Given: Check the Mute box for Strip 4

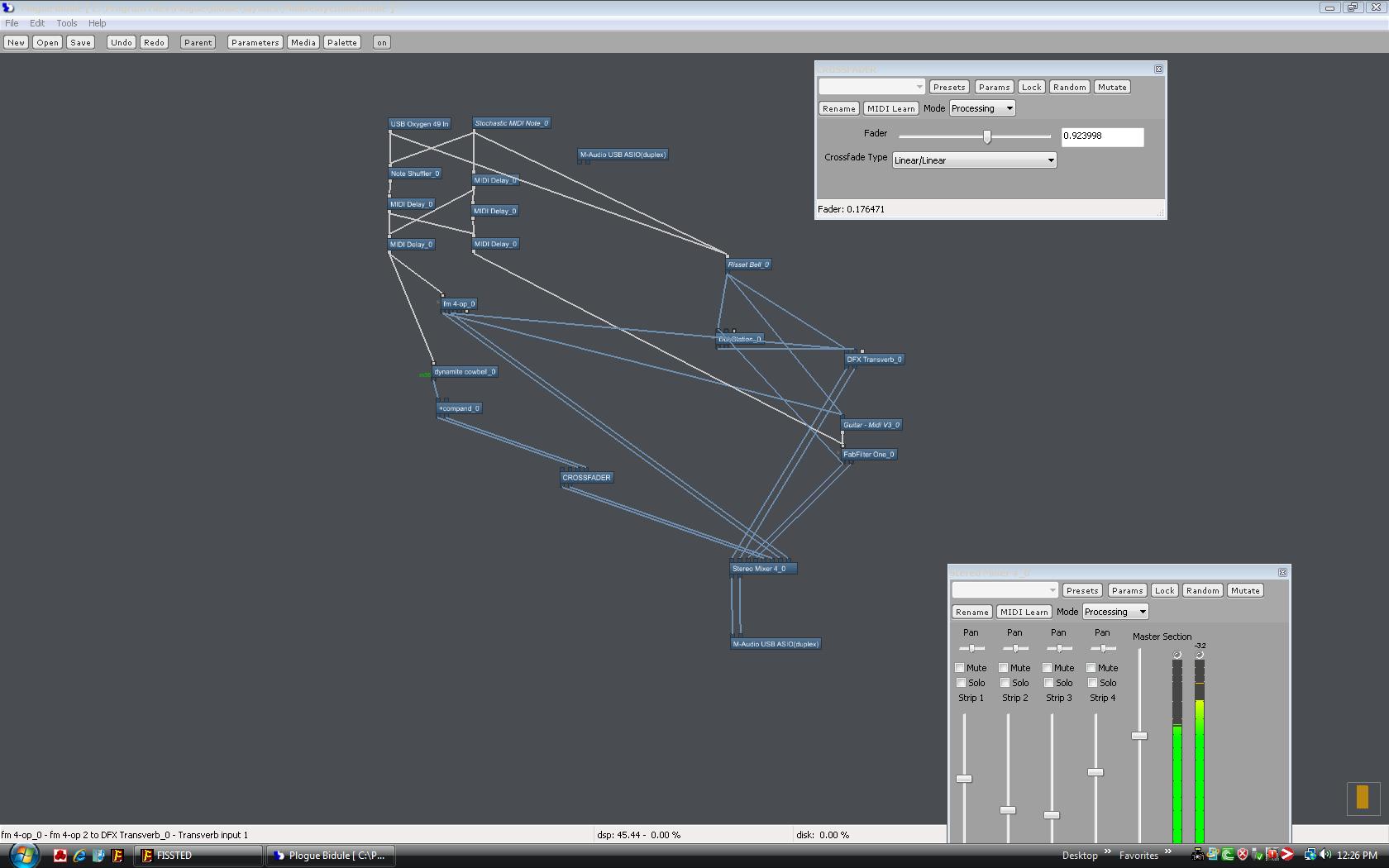Looking at the screenshot, I should [x=1091, y=668].
